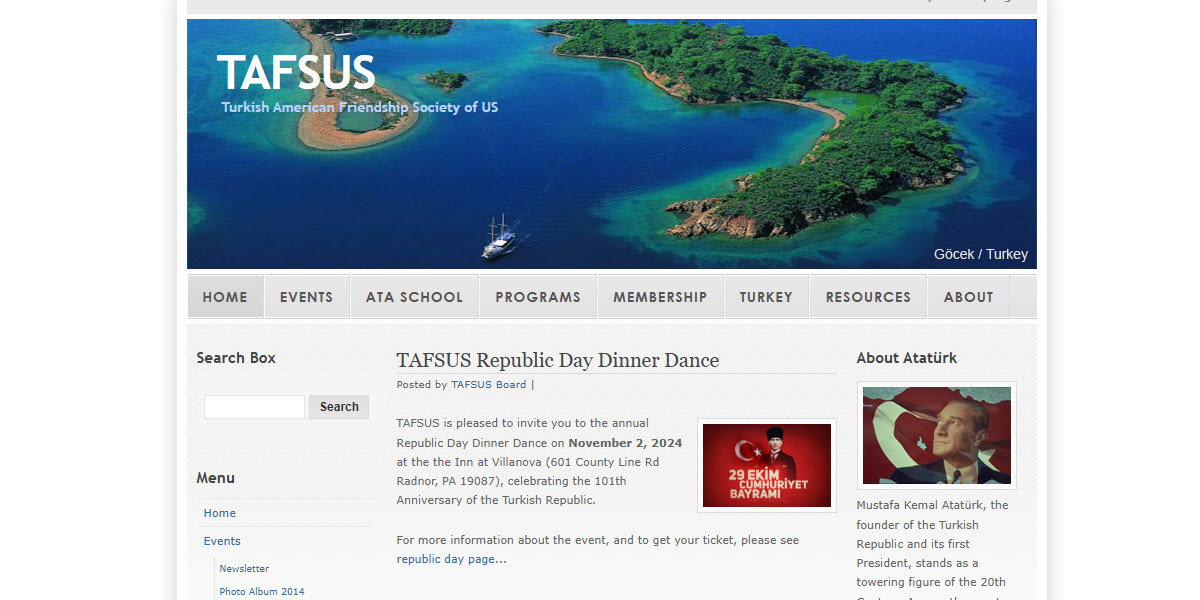The image size is (1200, 600).
Task: Select ABOUT in the navigation bar
Action: pos(968,296)
